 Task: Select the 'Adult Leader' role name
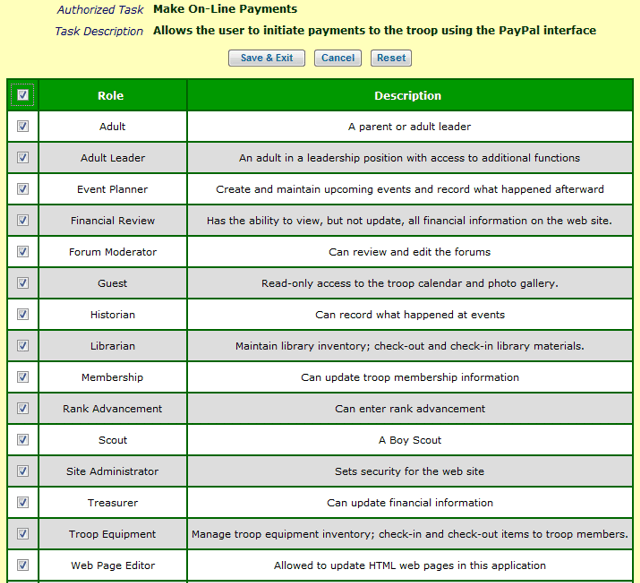pyautogui.click(x=113, y=158)
